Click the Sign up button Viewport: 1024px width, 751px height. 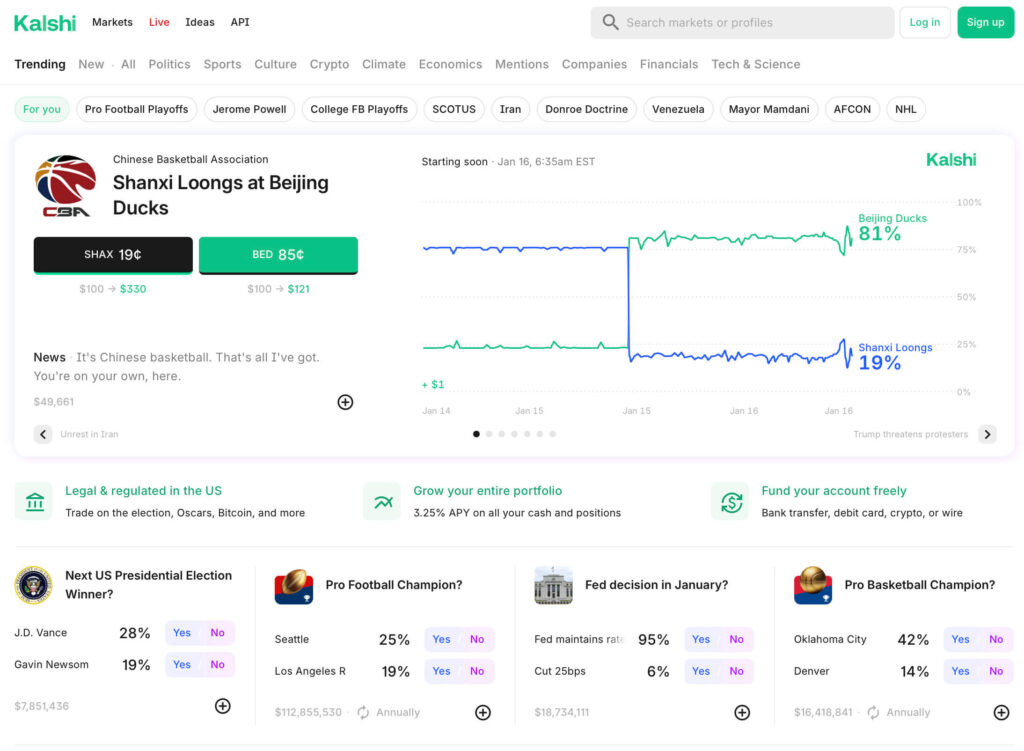[x=985, y=22]
